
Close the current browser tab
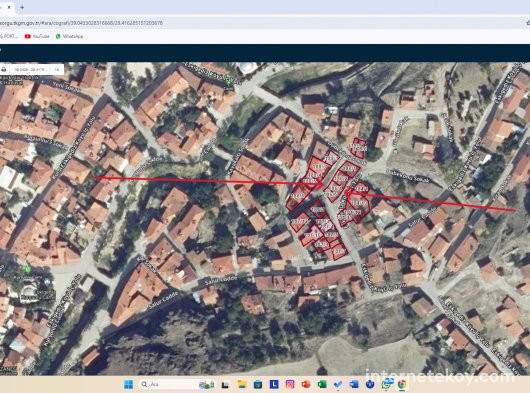click(9, 7)
